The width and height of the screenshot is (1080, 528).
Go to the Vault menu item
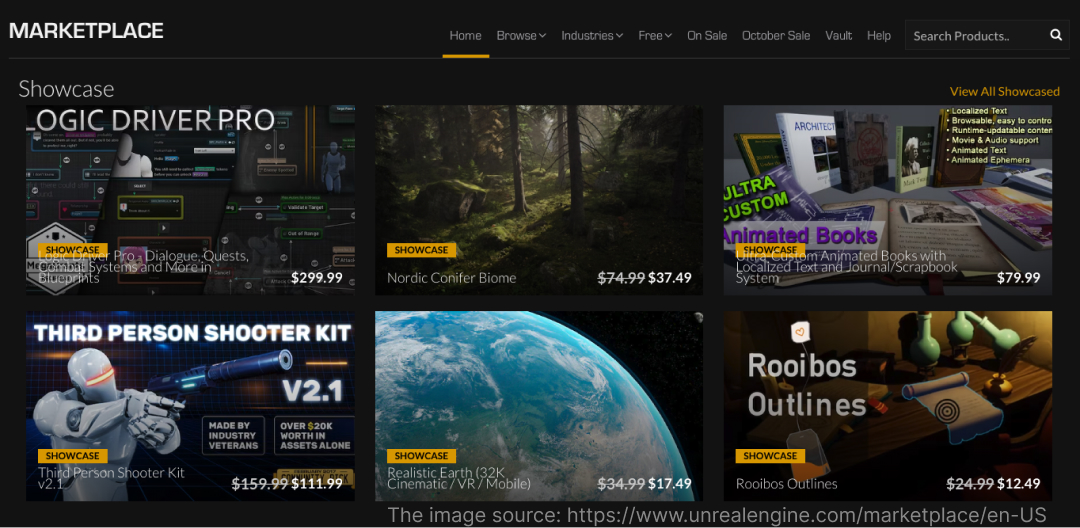coord(838,36)
